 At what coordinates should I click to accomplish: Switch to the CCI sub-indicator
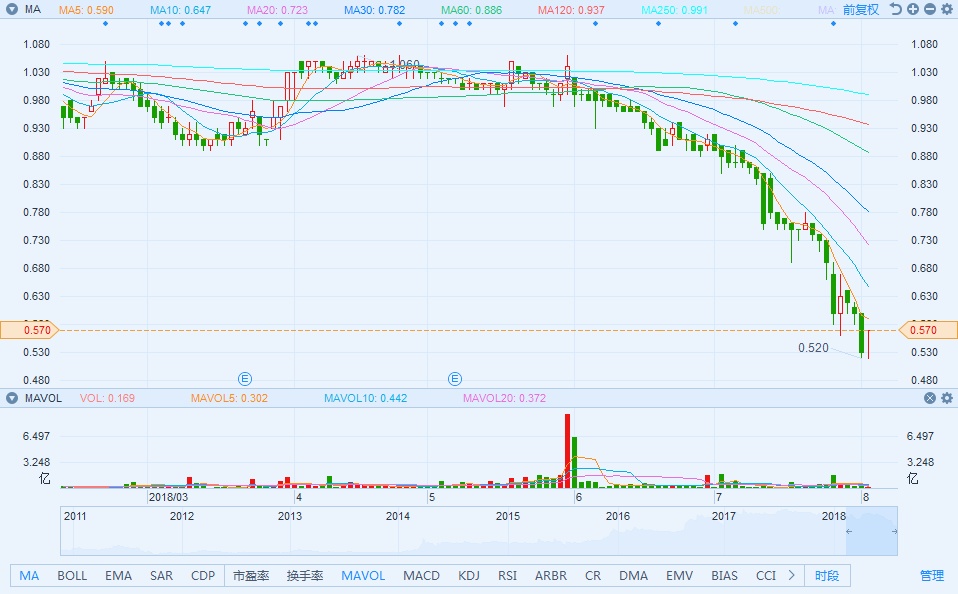[x=766, y=576]
